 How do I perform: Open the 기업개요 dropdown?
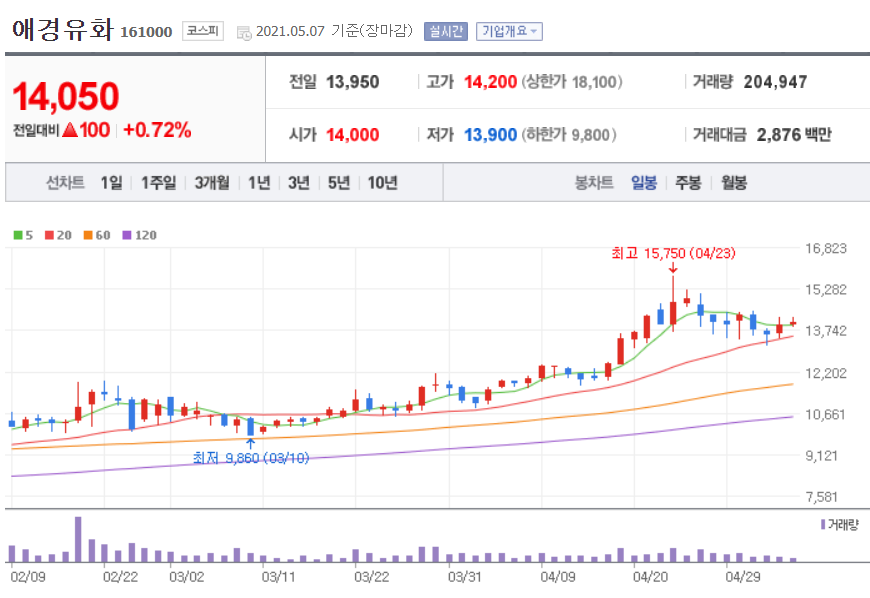(x=509, y=31)
